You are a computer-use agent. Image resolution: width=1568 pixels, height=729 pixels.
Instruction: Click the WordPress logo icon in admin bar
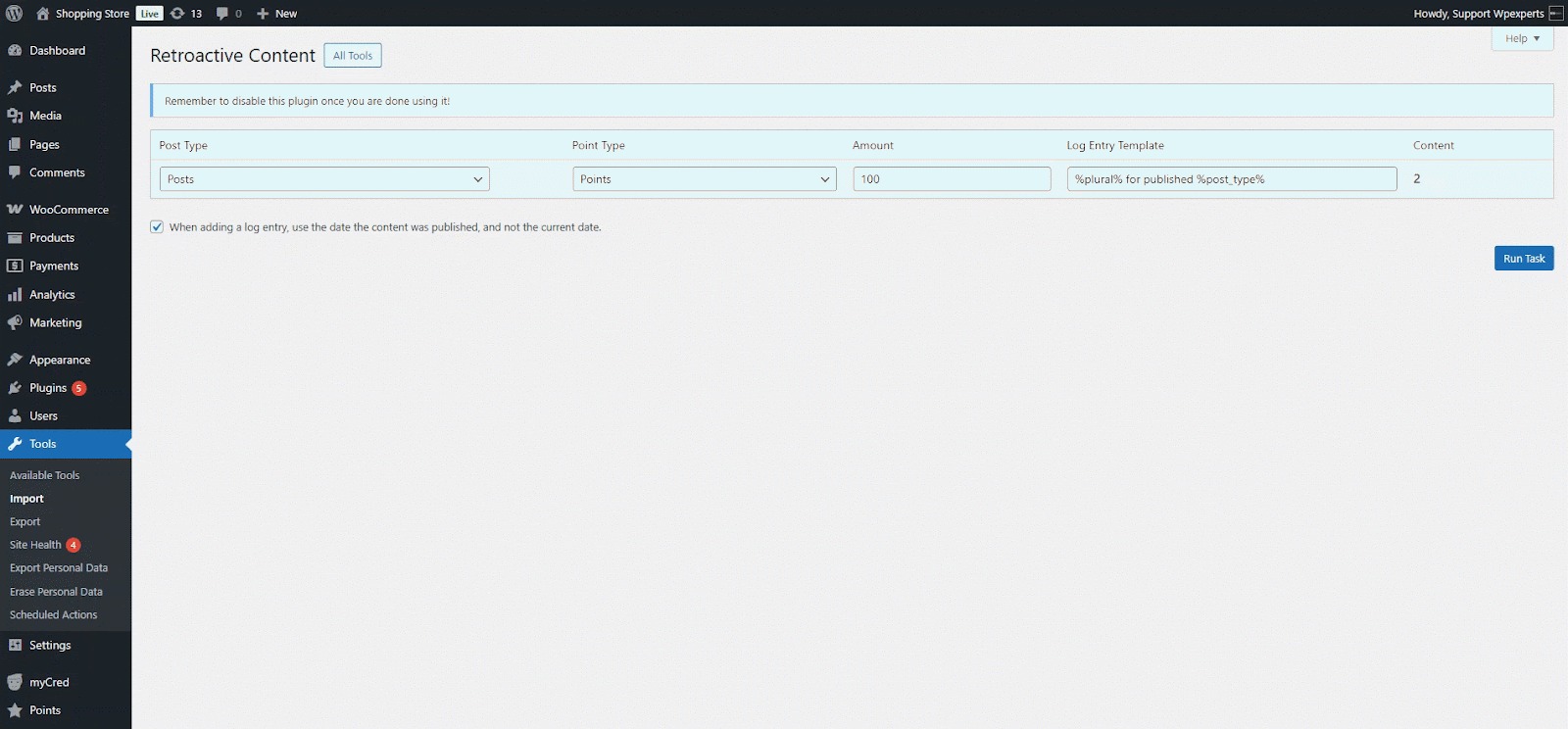pos(15,14)
